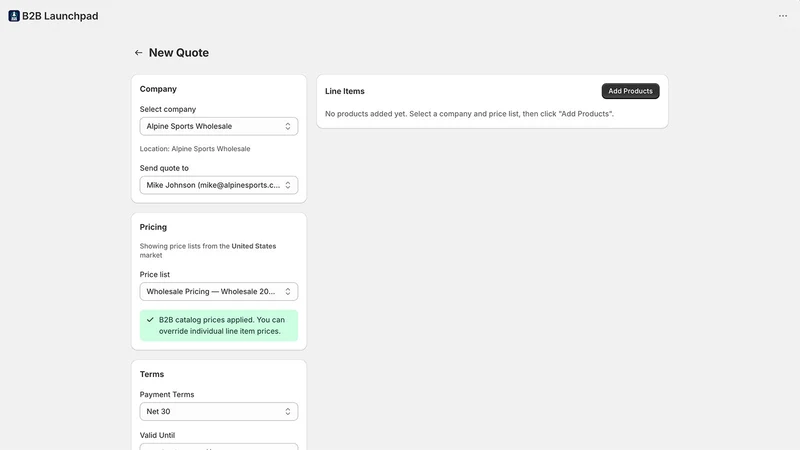Open the three-dot more options menu
Viewport: 800px width, 450px height.
point(783,16)
